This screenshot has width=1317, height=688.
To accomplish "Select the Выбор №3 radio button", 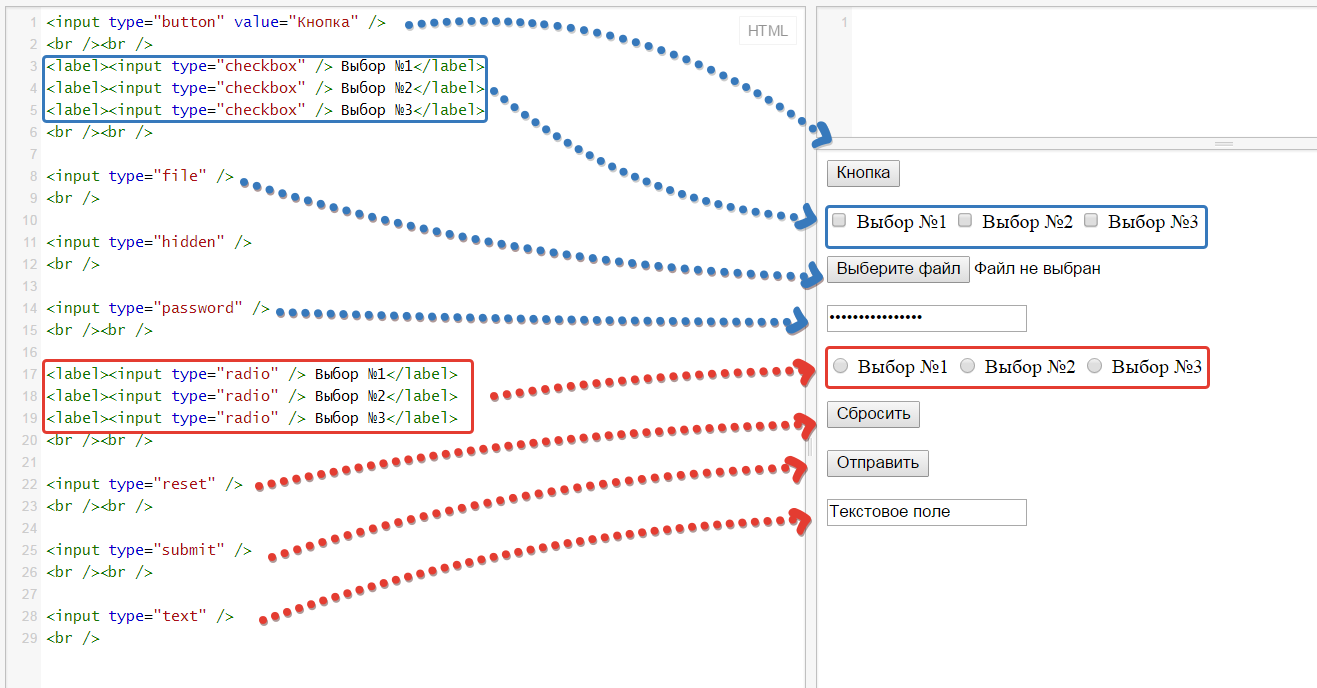I will coord(1094,366).
